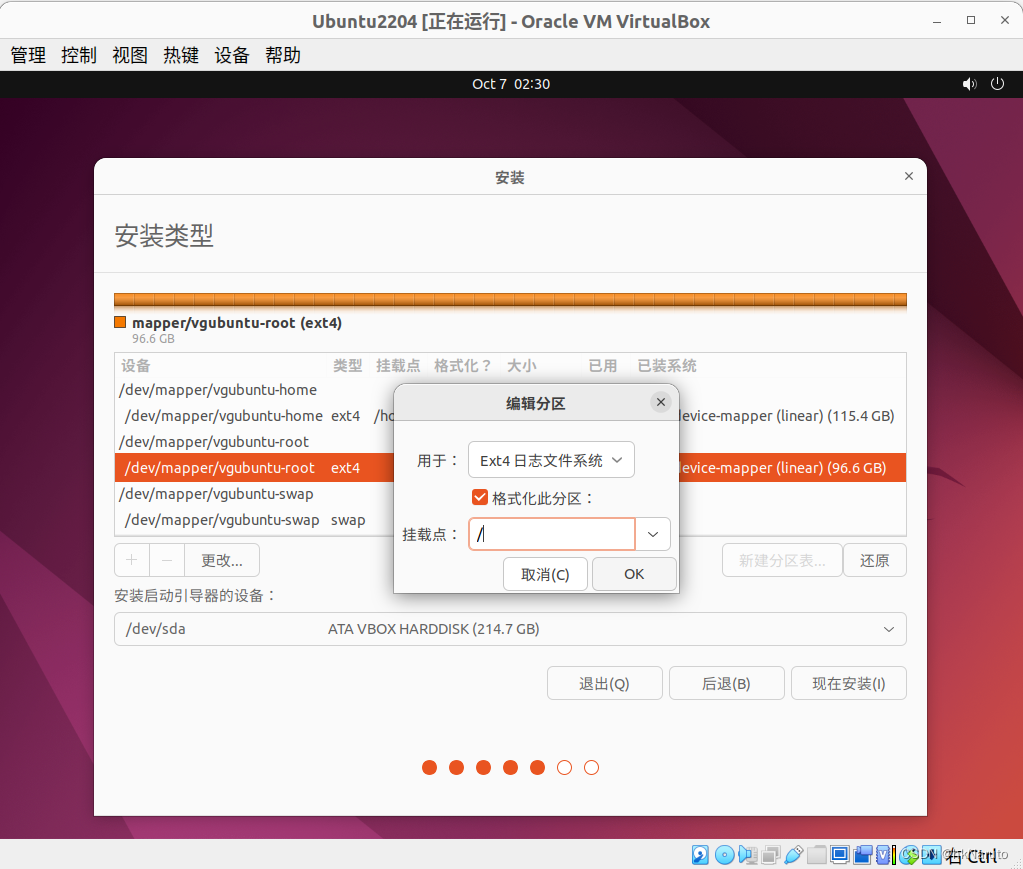The height and width of the screenshot is (869, 1023).
Task: Click the recording status bar icon
Action: pos(863,855)
